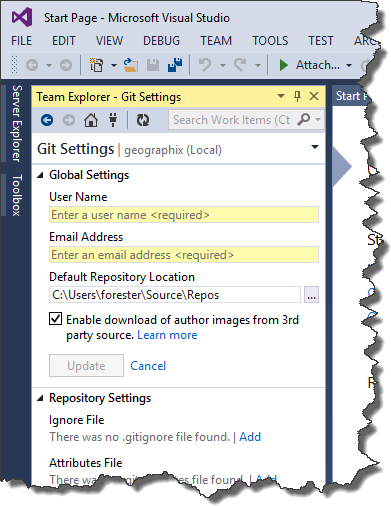Click the Open File folder icon
The height and width of the screenshot is (506, 391).
[131, 65]
